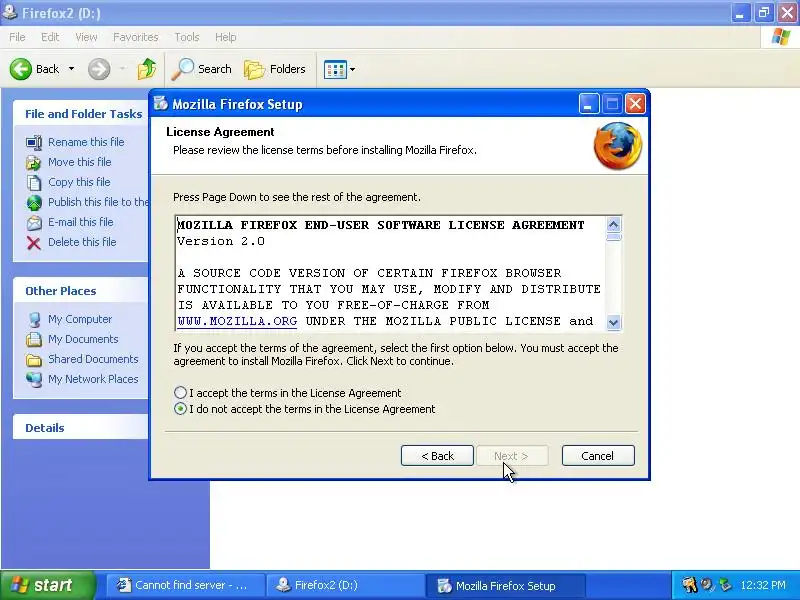Click Cancel in the Firefox Setup dialog
The image size is (800, 600).
[598, 456]
